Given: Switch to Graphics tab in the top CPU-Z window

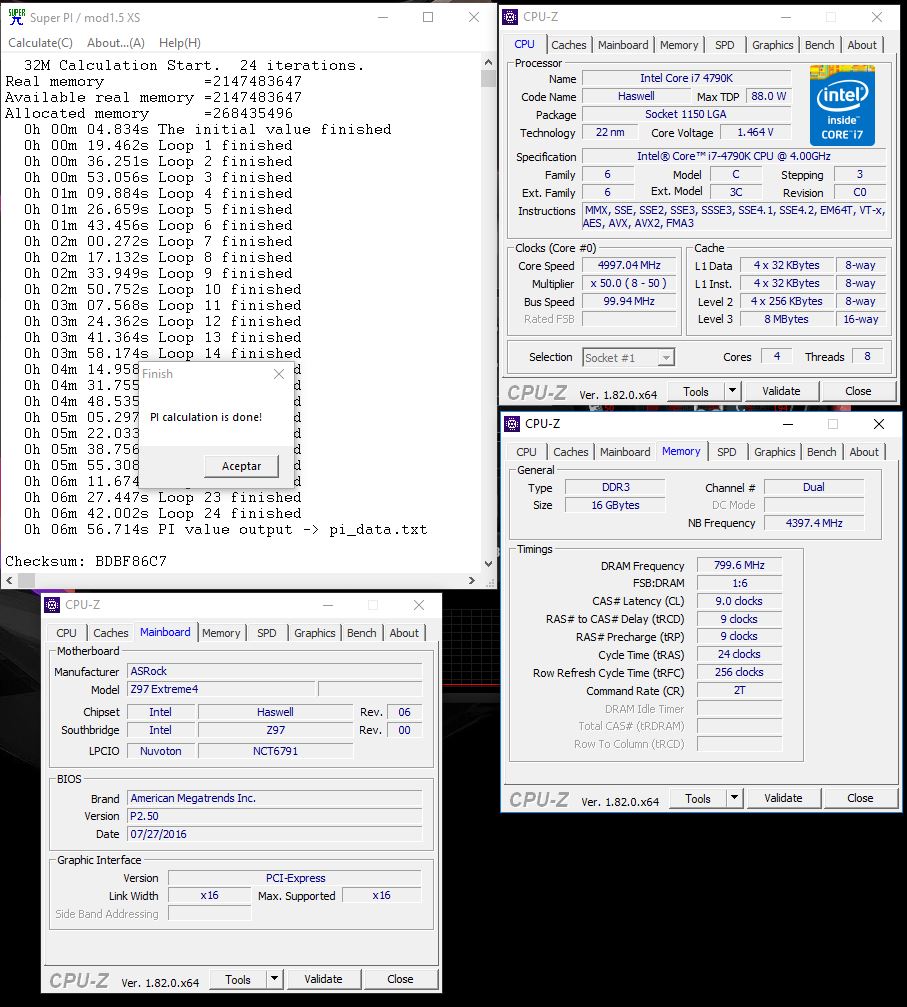Looking at the screenshot, I should [773, 45].
